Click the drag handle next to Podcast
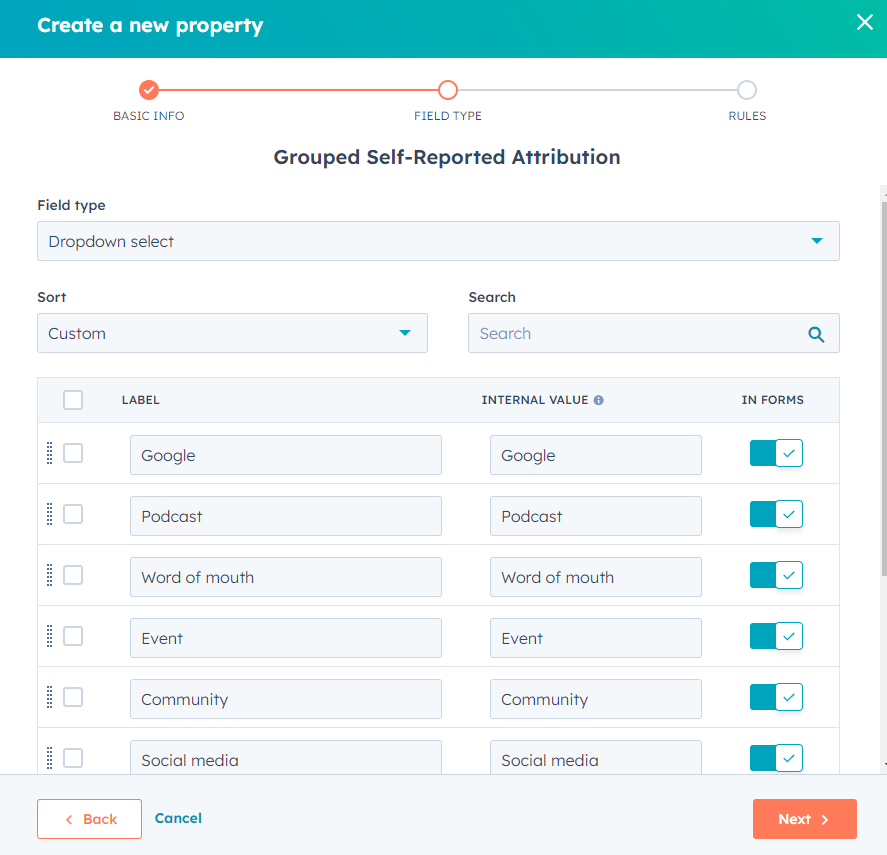Viewport: 887px width, 855px height. 49,514
